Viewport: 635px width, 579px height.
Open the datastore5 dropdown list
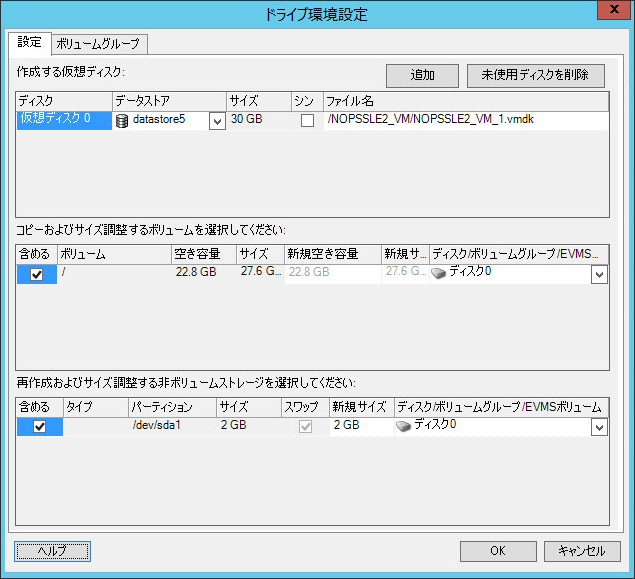click(217, 121)
